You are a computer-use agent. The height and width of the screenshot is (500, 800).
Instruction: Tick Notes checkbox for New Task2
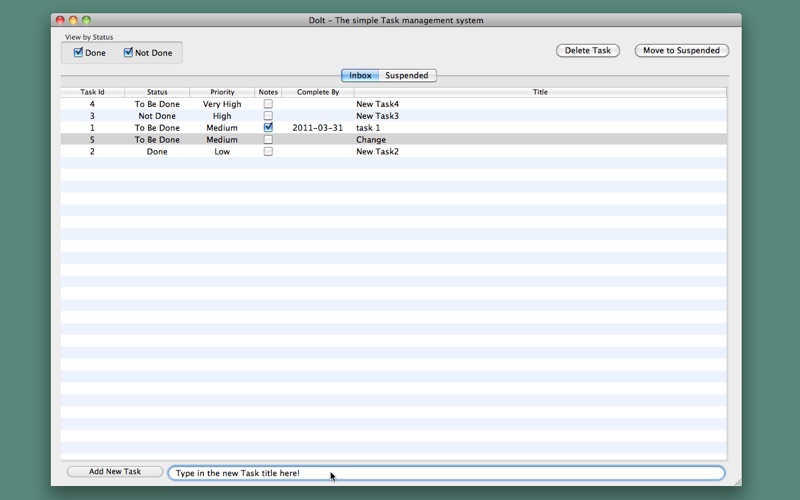click(x=268, y=152)
